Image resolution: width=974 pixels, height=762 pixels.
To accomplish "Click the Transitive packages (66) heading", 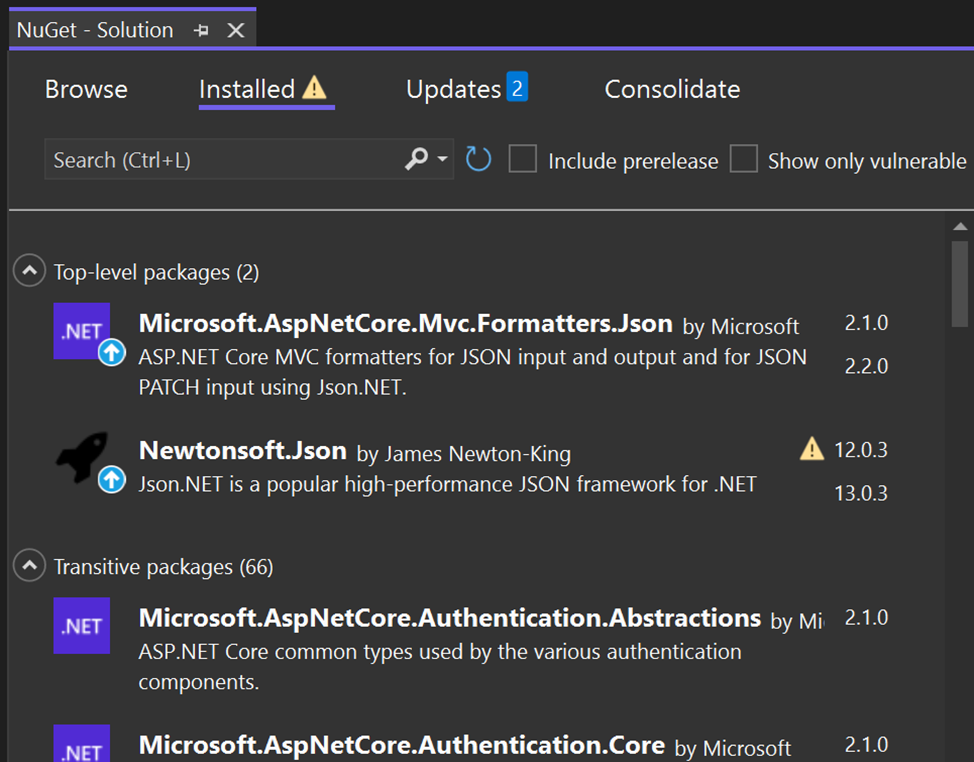I will pos(163,567).
